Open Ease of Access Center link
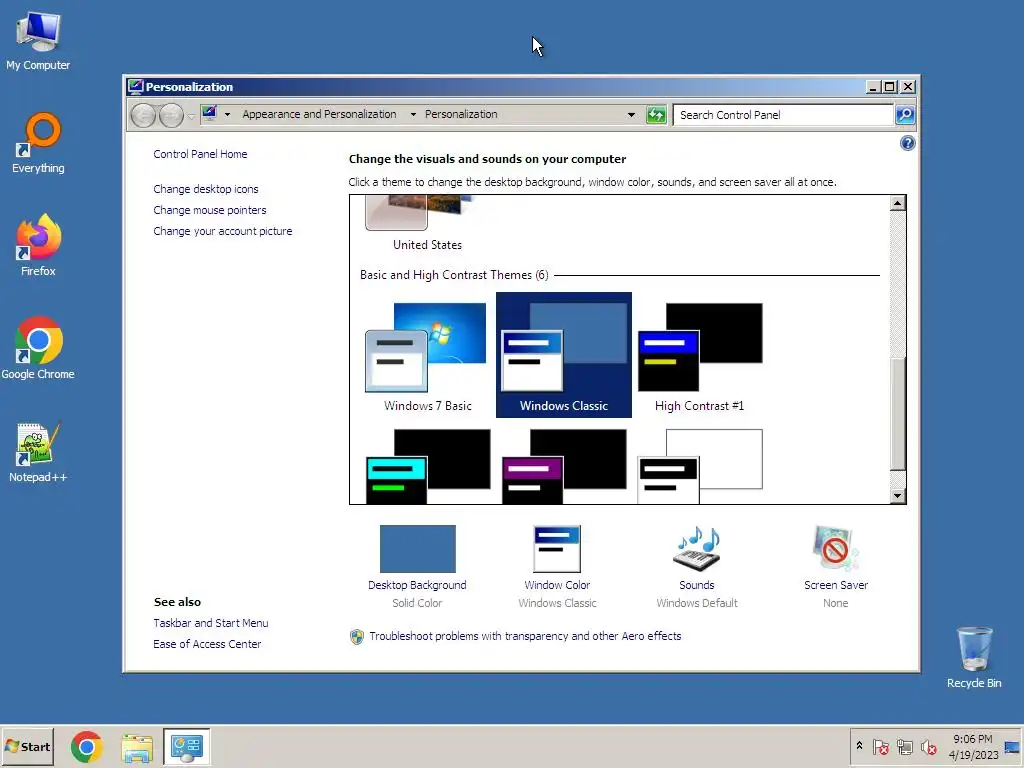The height and width of the screenshot is (768, 1024). point(207,644)
